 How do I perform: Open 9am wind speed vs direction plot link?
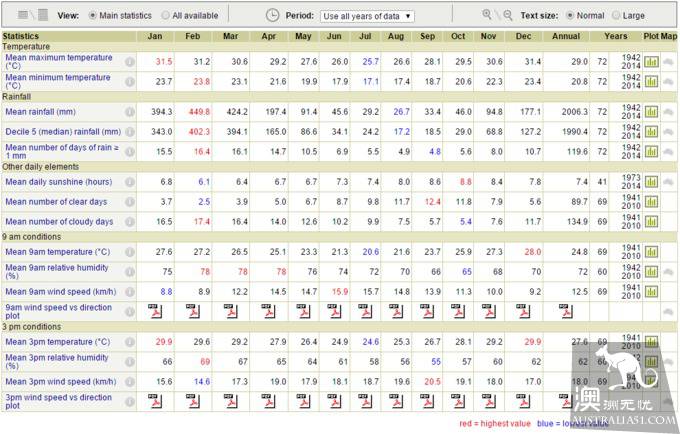pos(59,311)
